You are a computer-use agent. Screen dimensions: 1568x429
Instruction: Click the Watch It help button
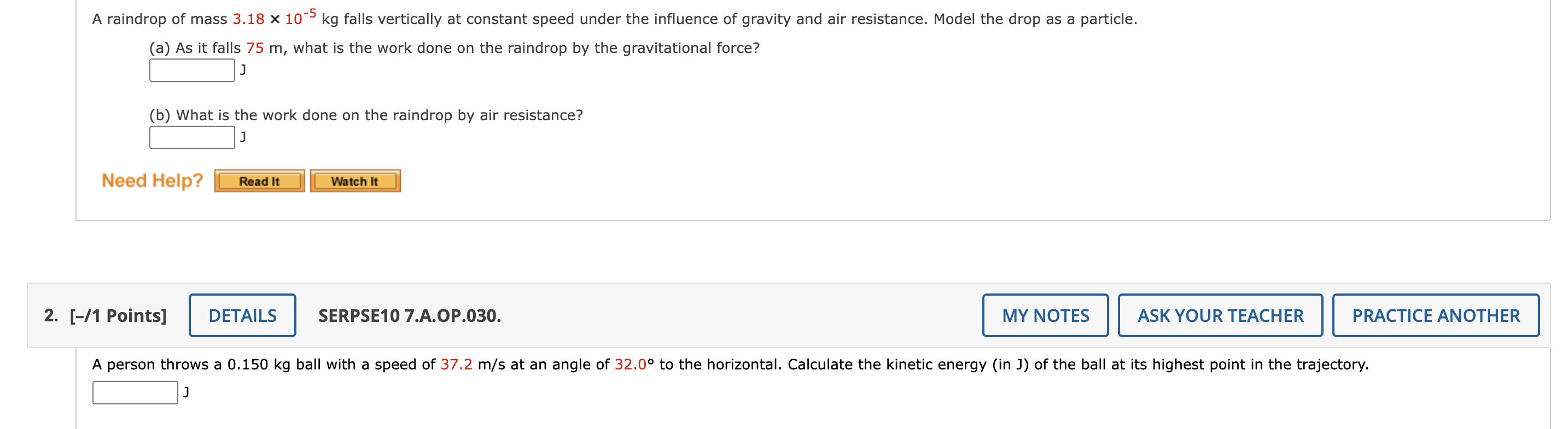355,181
